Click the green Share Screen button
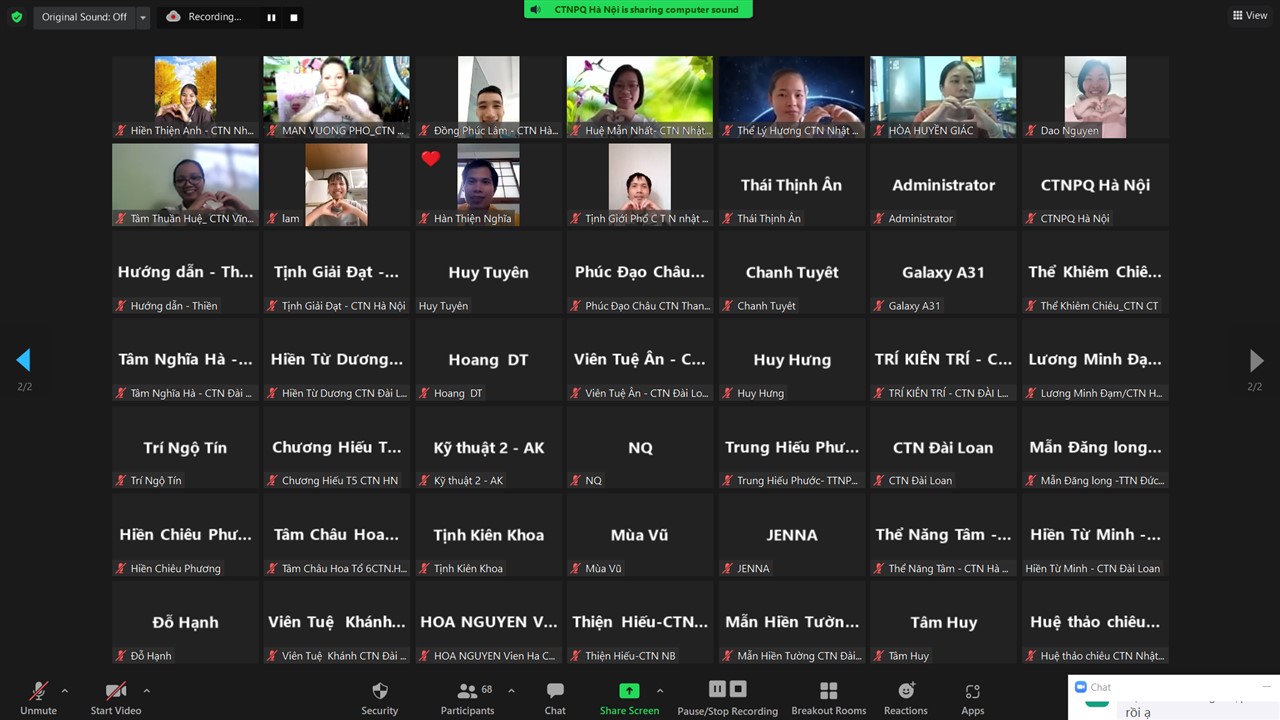1280x720 pixels. pyautogui.click(x=629, y=697)
